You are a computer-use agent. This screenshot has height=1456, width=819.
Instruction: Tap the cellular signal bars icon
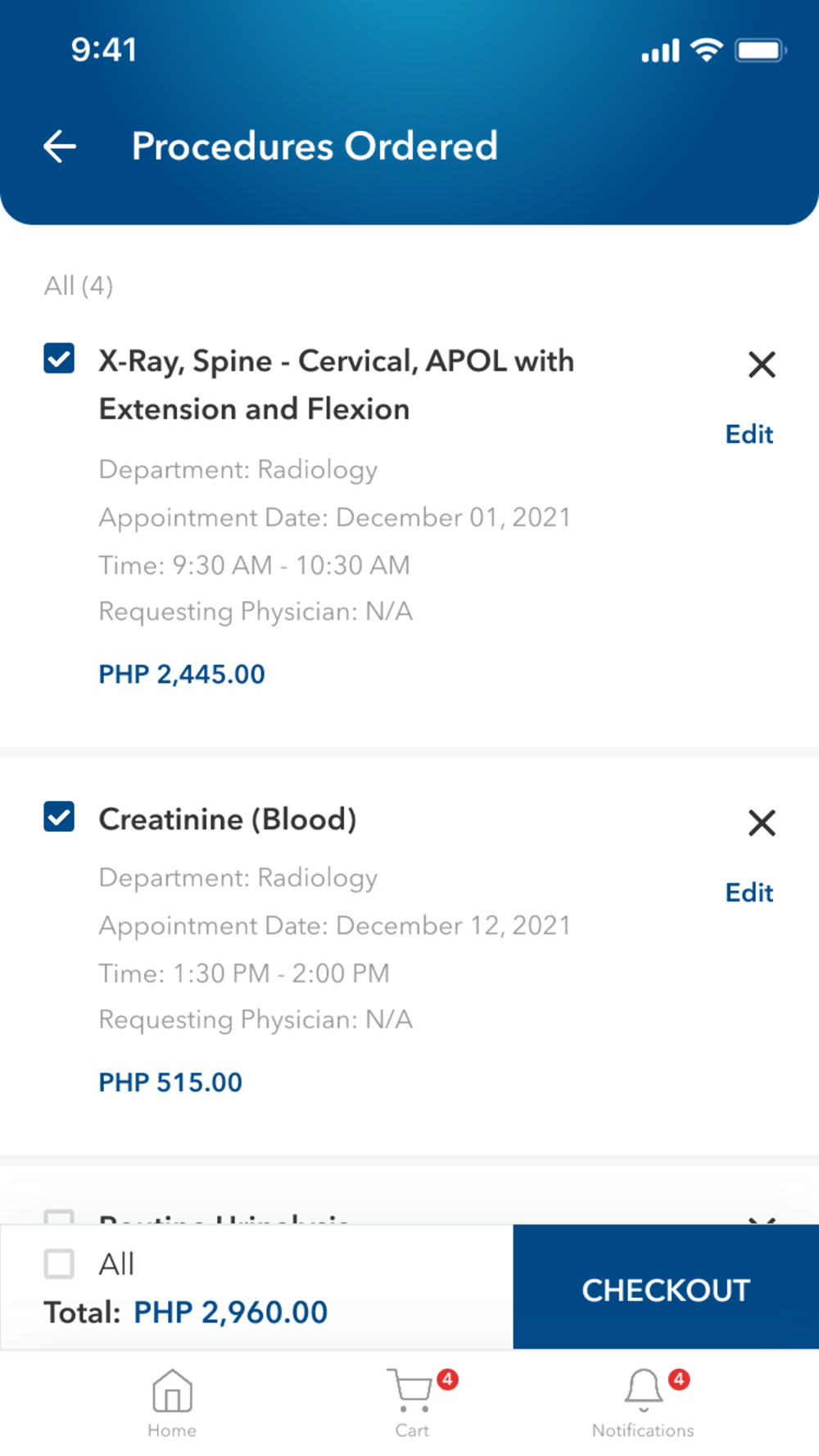[x=660, y=51]
